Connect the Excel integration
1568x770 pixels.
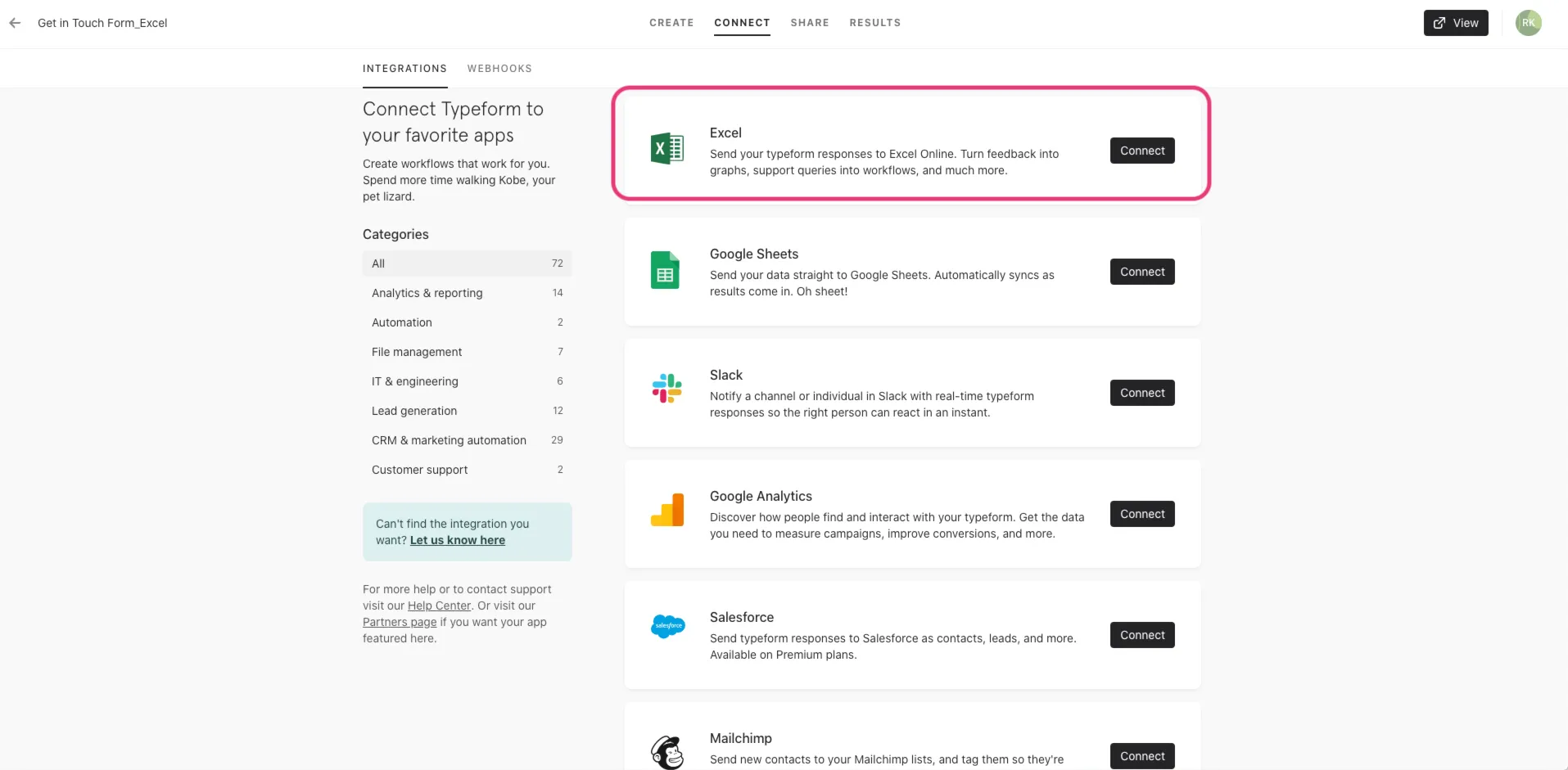(1142, 151)
